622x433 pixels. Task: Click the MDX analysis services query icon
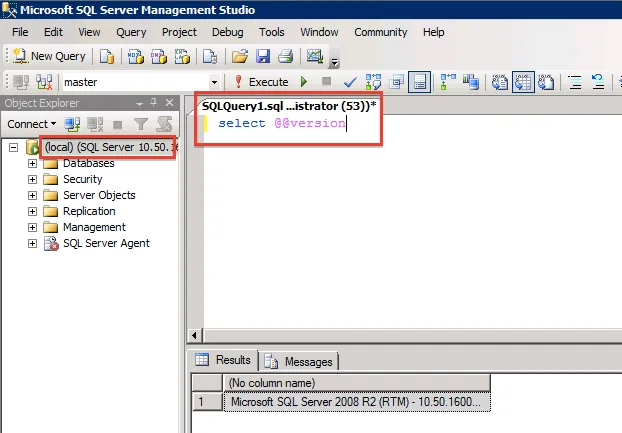click(136, 56)
